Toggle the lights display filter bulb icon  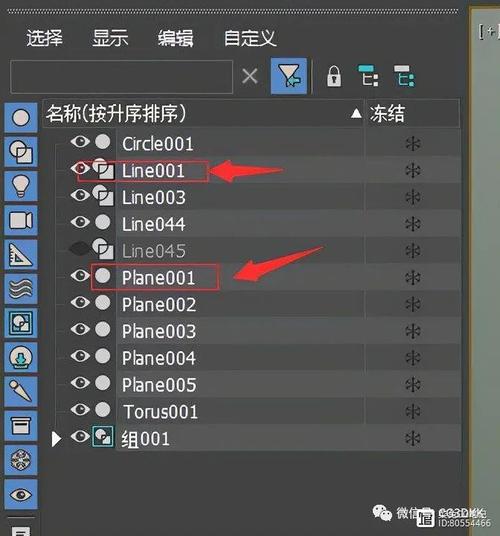point(21,186)
